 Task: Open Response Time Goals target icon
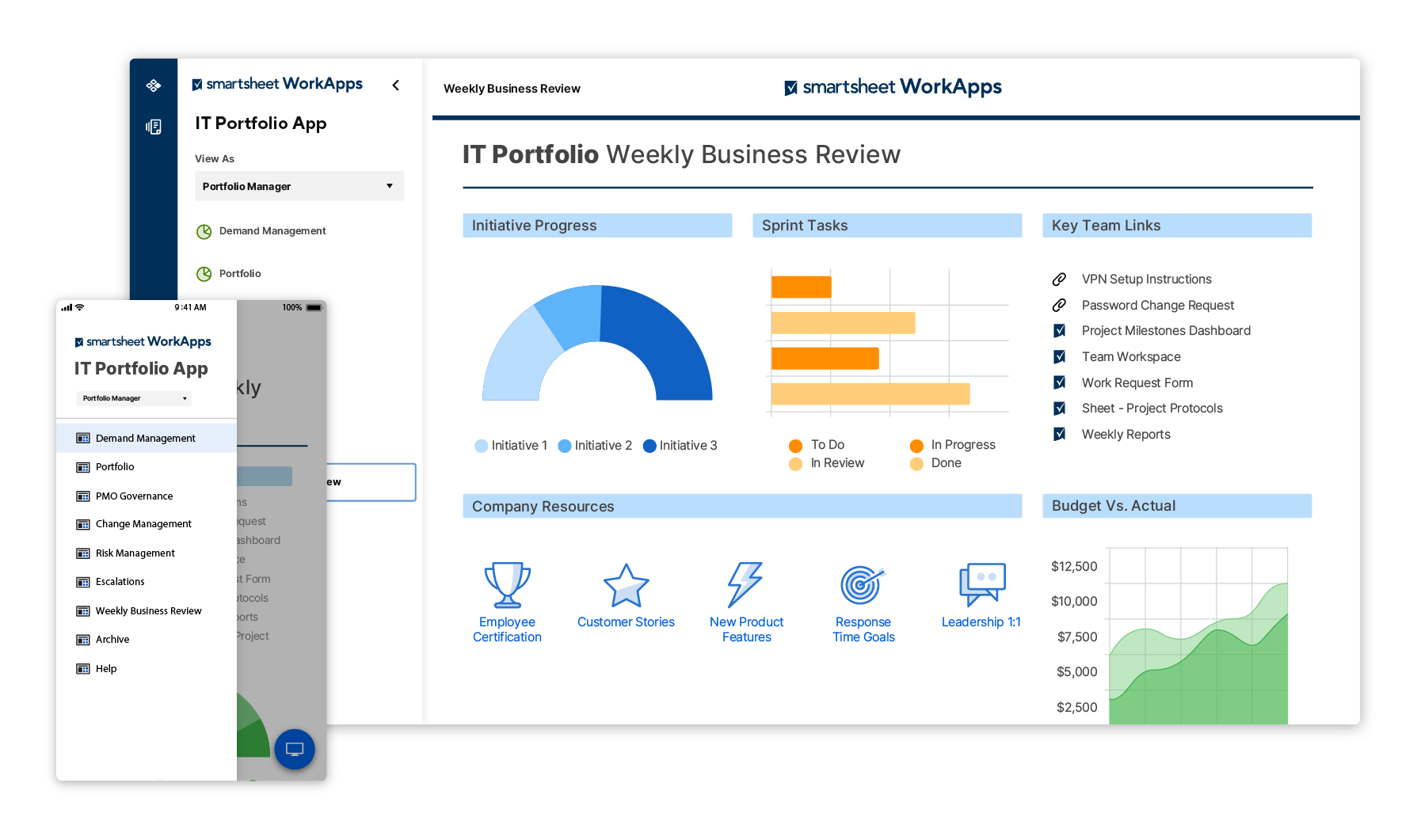click(x=863, y=584)
